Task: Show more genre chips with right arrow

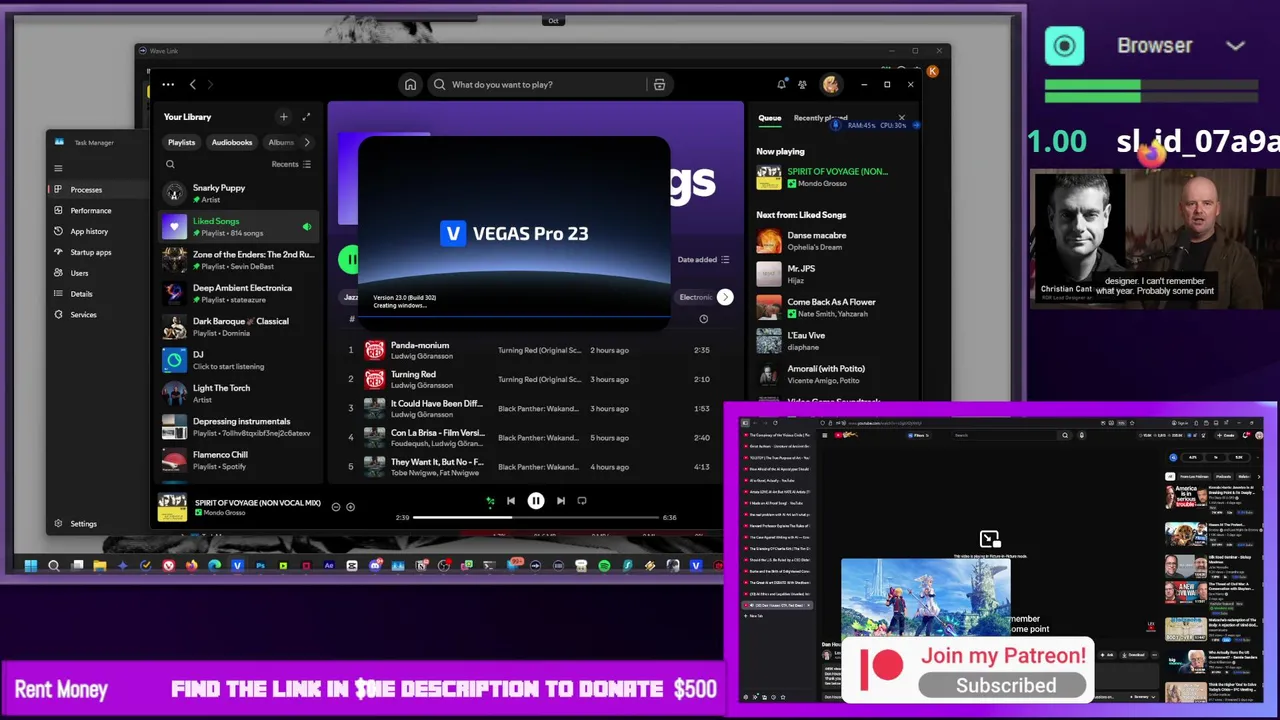Action: click(725, 297)
